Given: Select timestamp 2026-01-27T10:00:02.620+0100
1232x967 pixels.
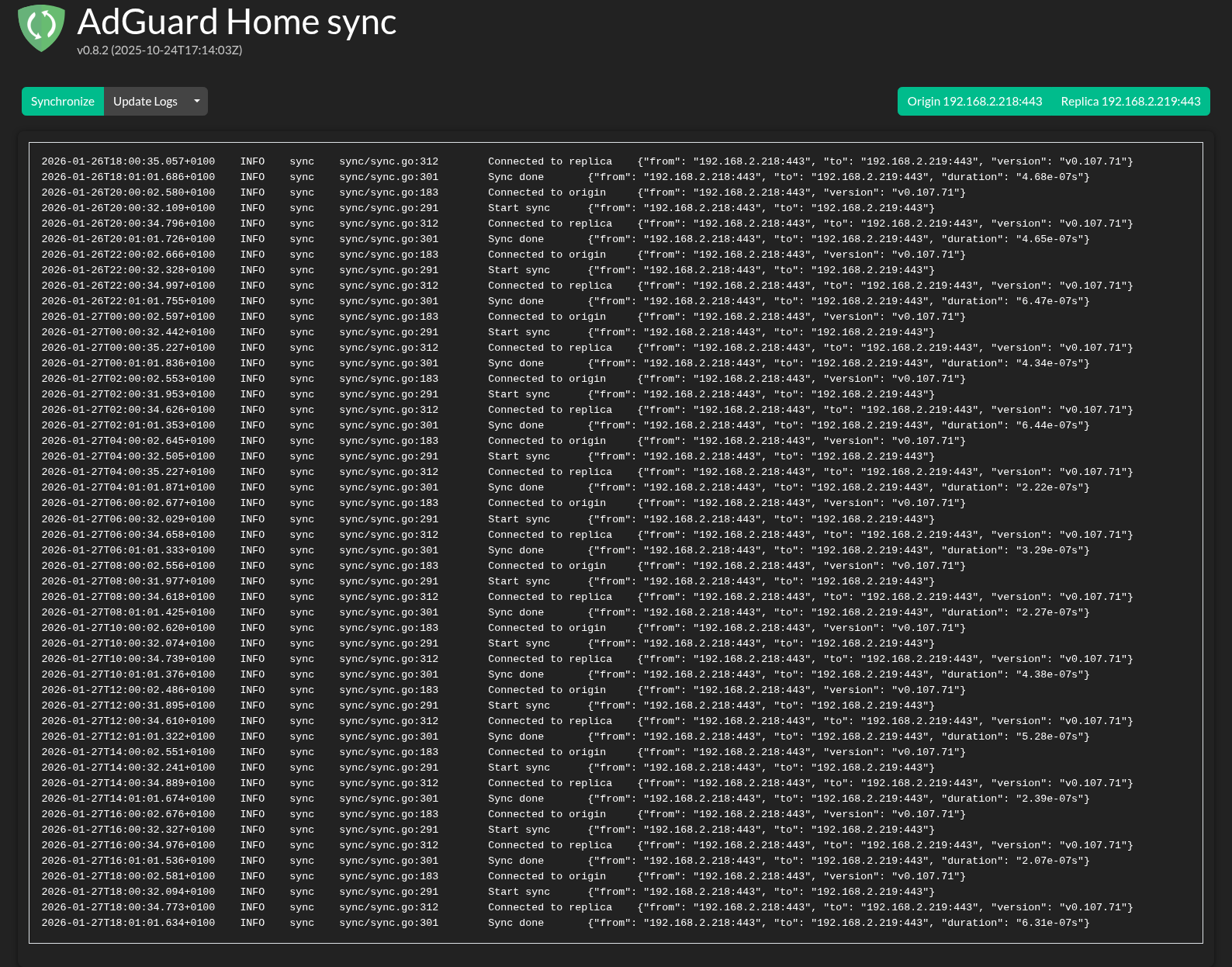Looking at the screenshot, I should pyautogui.click(x=128, y=628).
